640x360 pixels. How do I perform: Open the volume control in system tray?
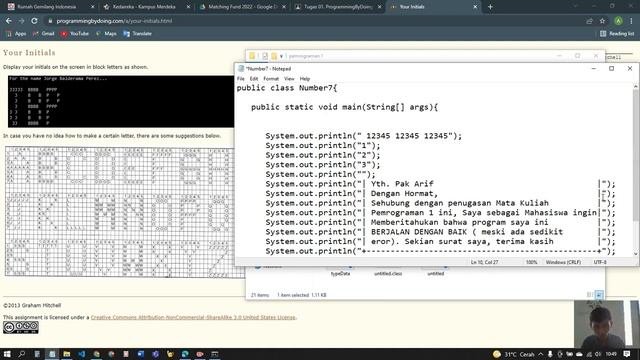tap(598, 354)
